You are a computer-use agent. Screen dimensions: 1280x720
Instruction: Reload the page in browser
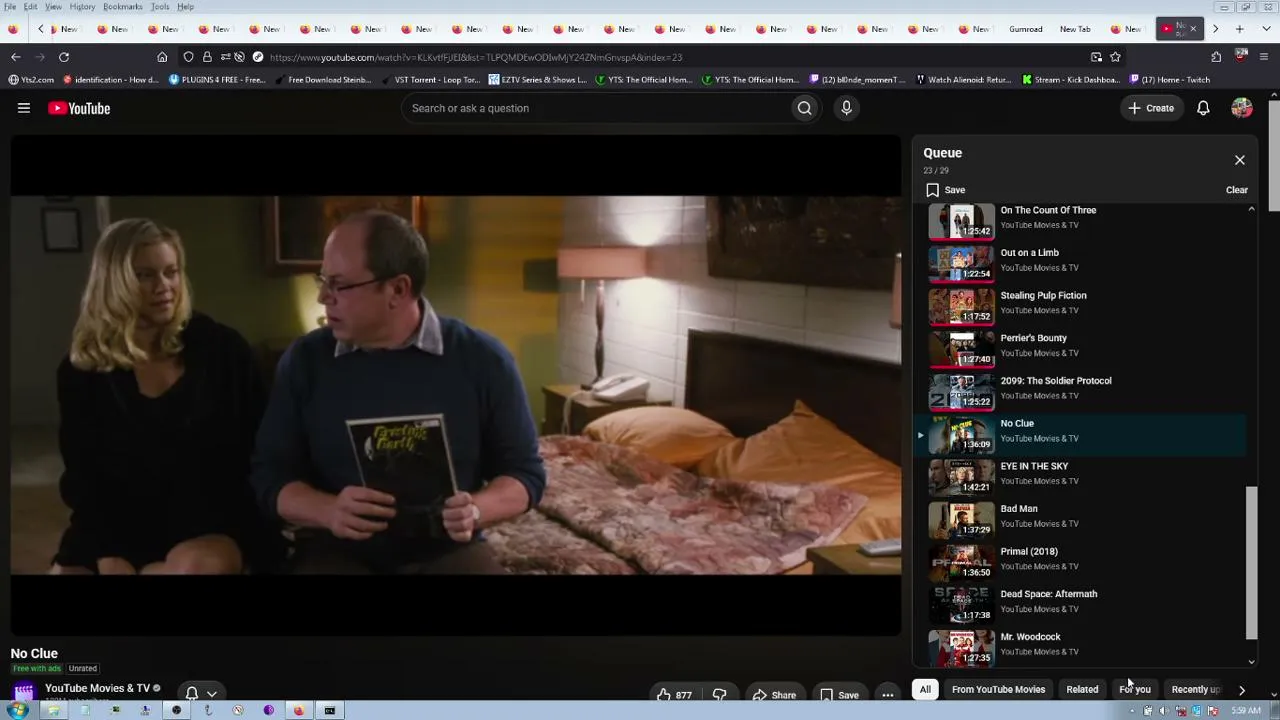[64, 57]
